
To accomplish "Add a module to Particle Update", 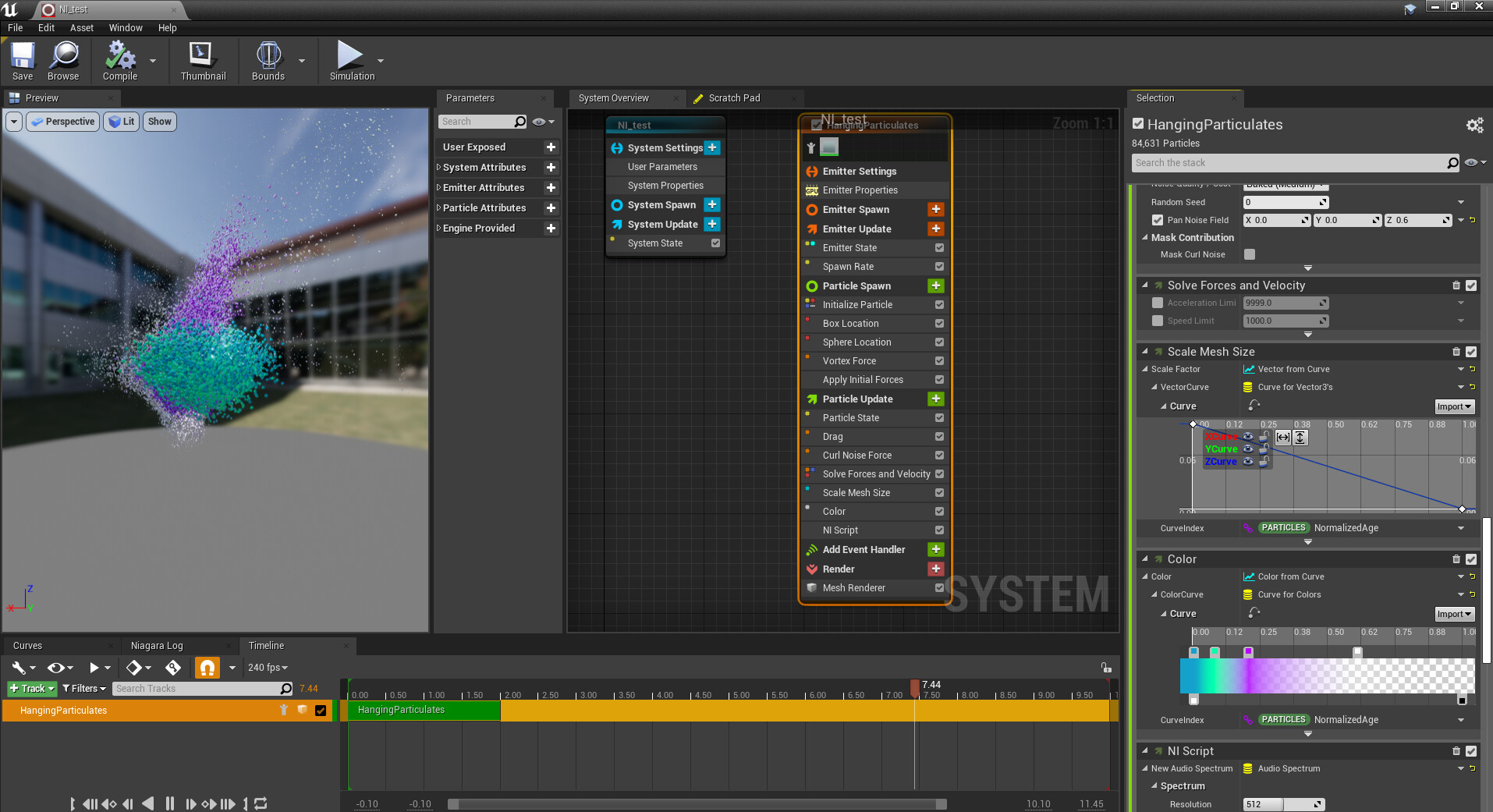I will tap(936, 399).
